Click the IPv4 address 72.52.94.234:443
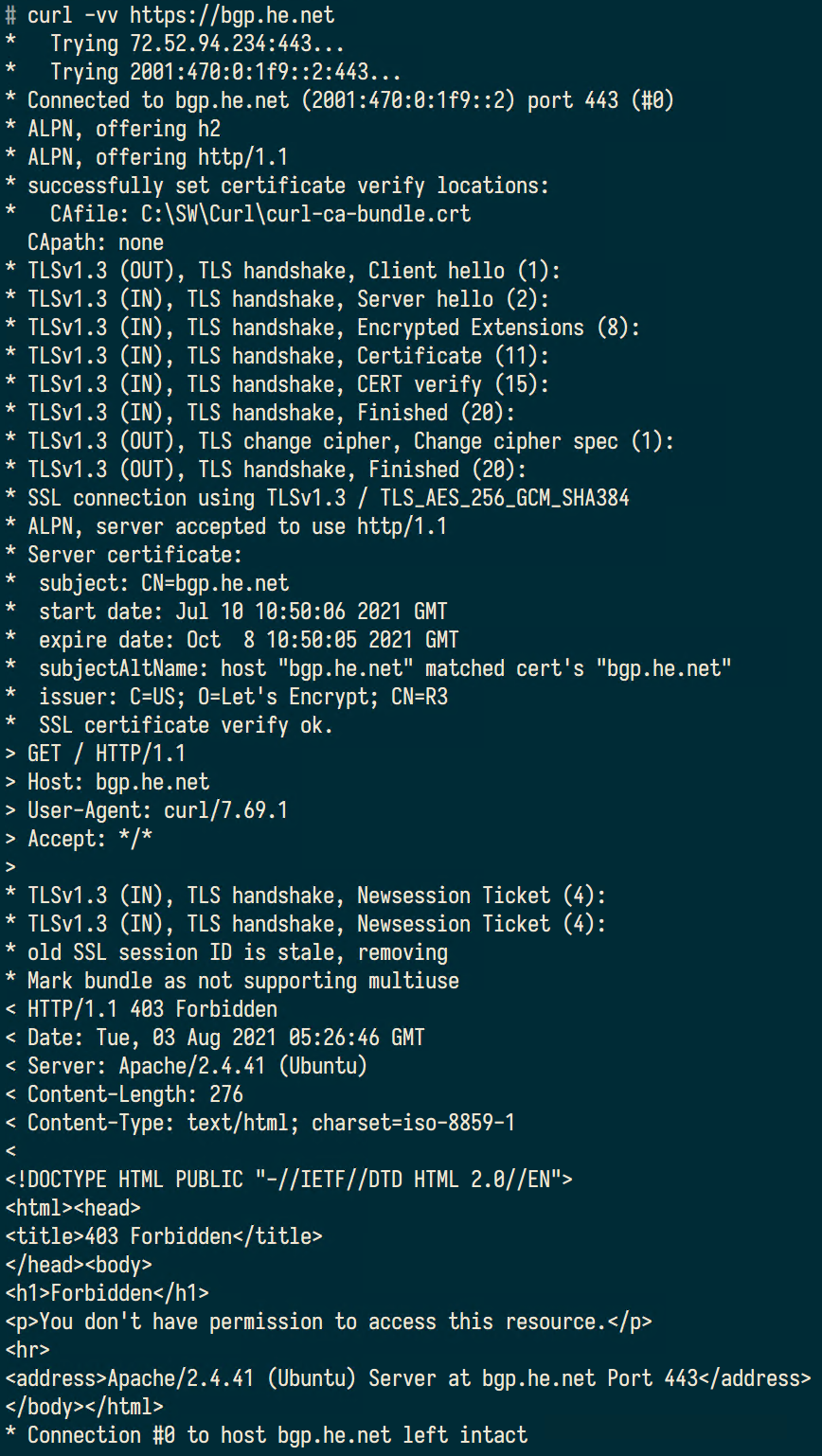This screenshot has height=1456, width=822. click(x=243, y=44)
